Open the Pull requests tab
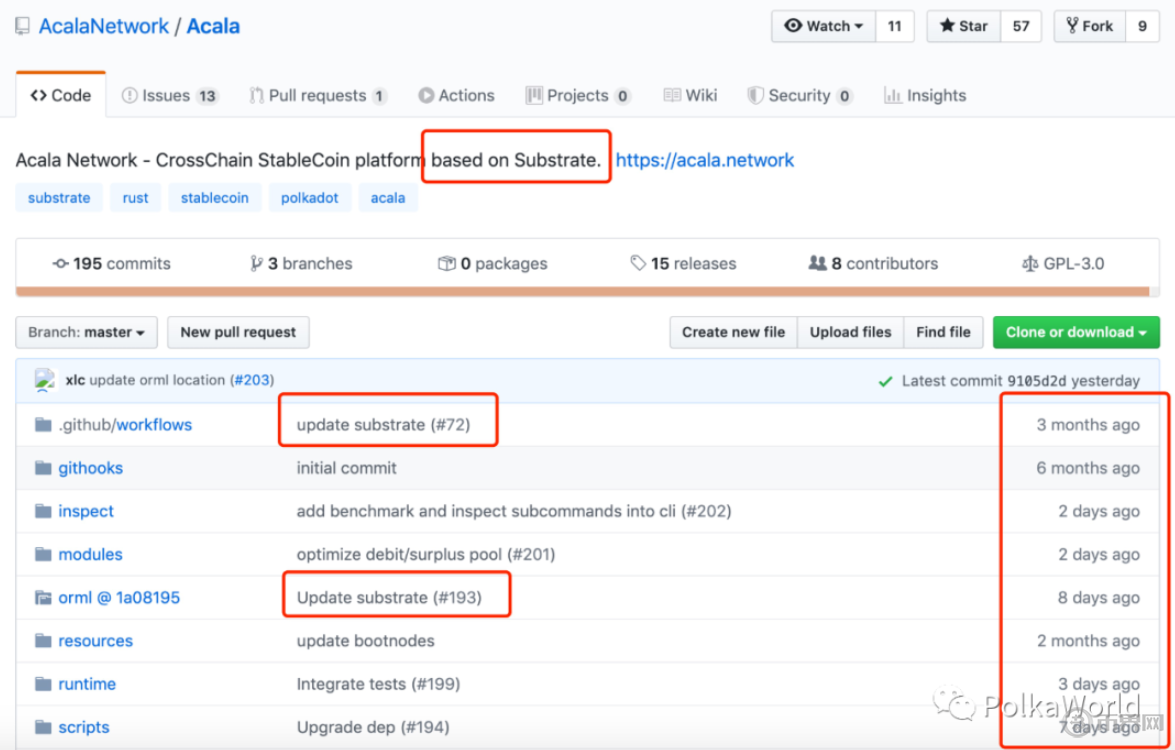The width and height of the screenshot is (1175, 750). click(317, 96)
